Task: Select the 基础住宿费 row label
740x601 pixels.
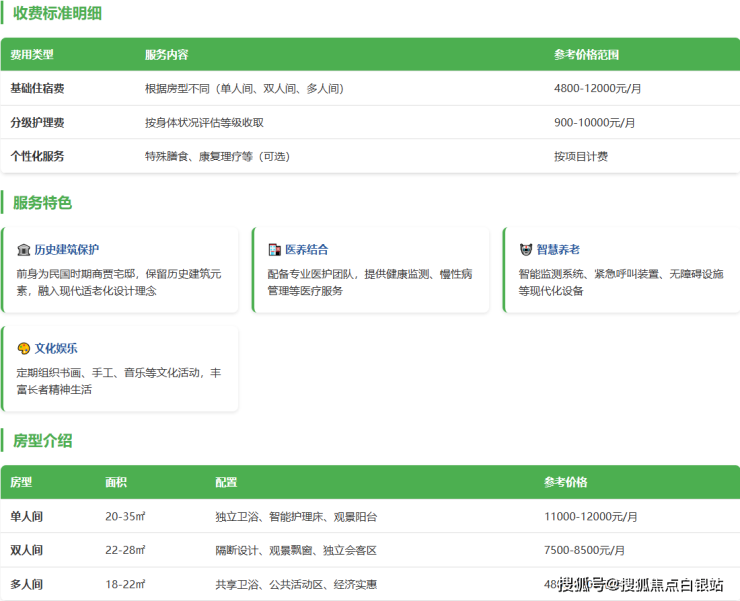Action: point(38,89)
